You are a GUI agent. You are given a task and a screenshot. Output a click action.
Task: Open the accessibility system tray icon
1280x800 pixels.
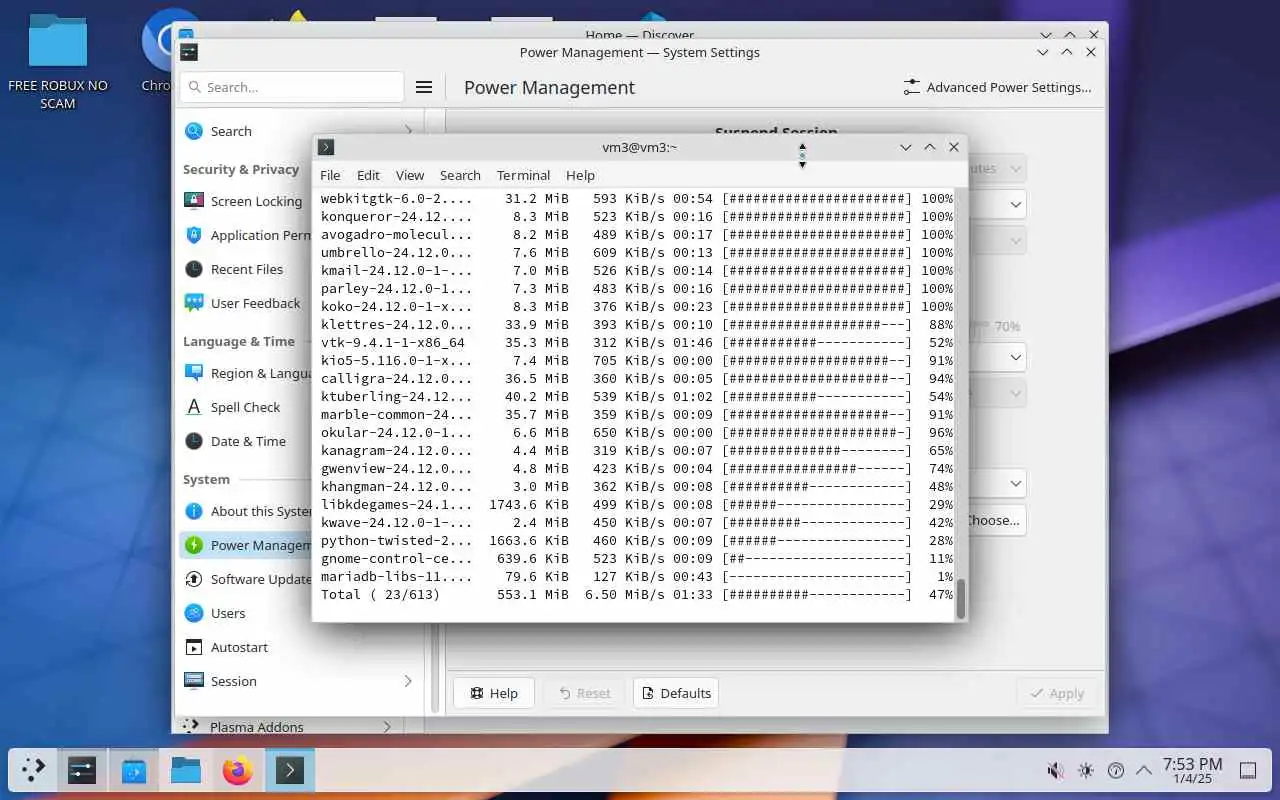(x=1116, y=770)
